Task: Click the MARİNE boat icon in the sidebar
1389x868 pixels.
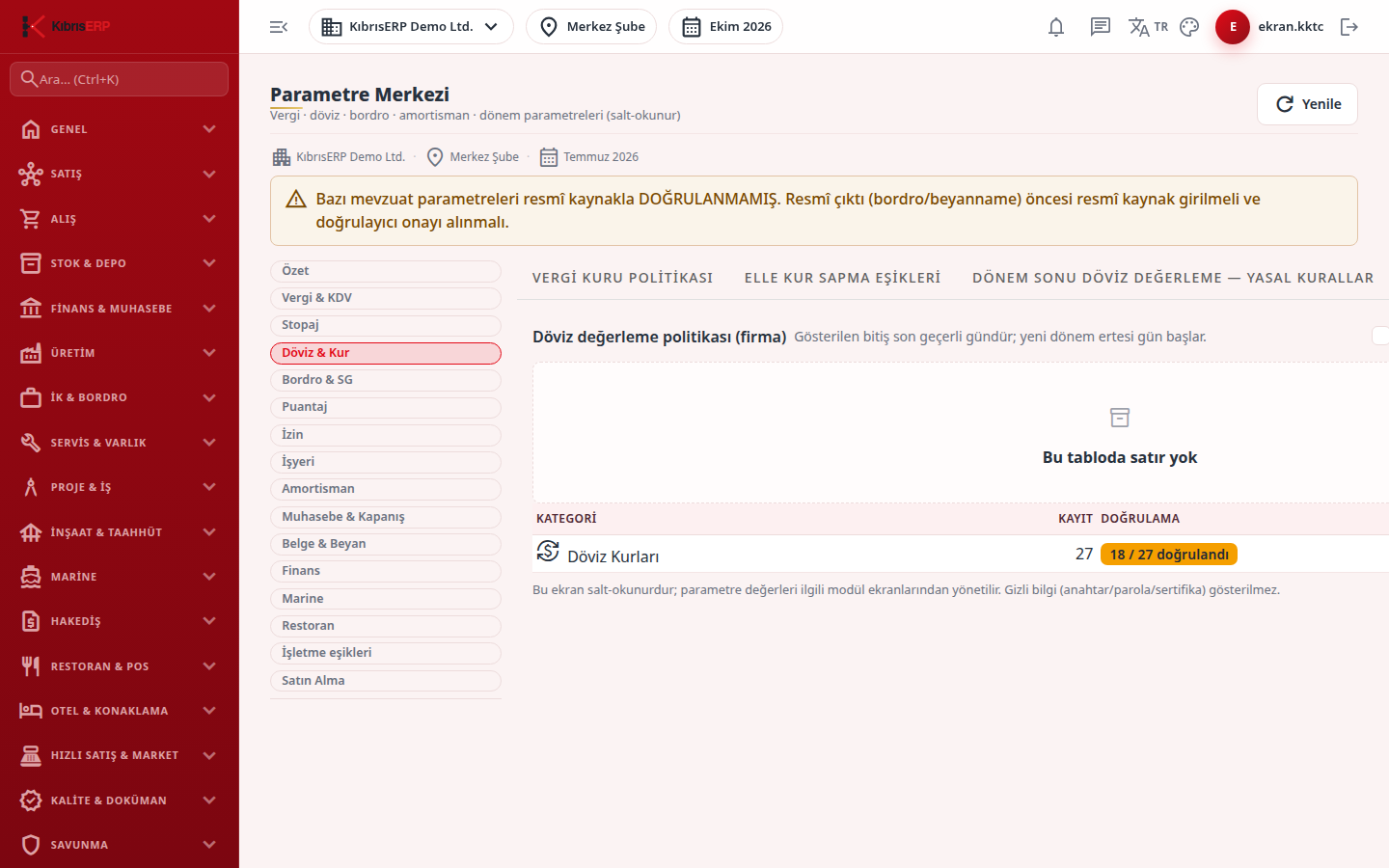Action: 31,577
